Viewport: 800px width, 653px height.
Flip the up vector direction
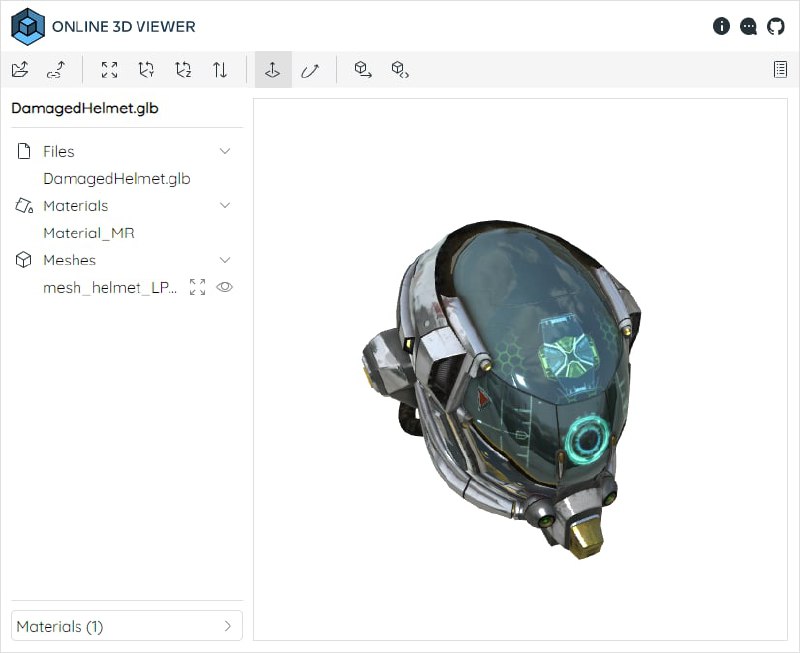pyautogui.click(x=219, y=70)
